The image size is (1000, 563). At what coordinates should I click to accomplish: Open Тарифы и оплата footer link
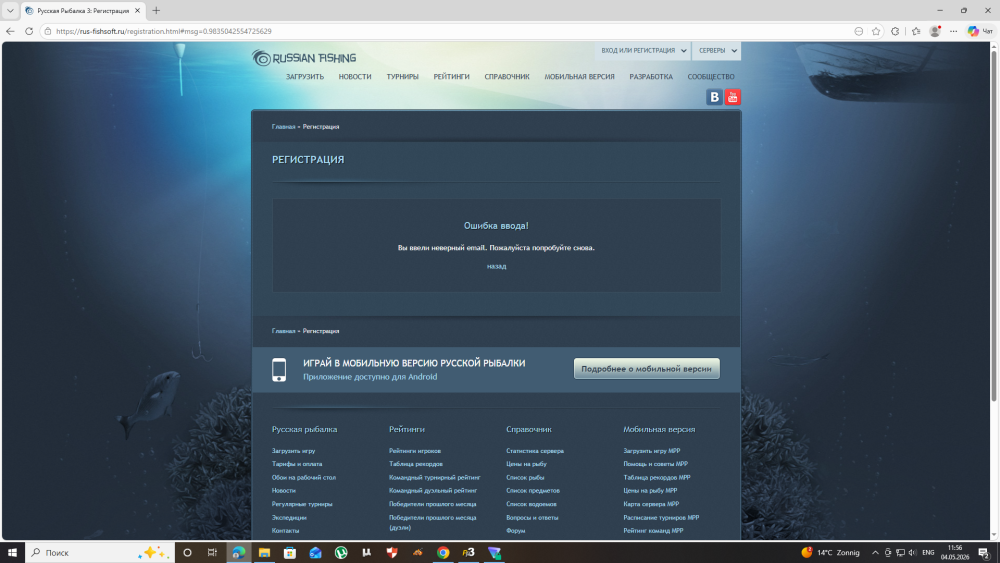pos(297,464)
